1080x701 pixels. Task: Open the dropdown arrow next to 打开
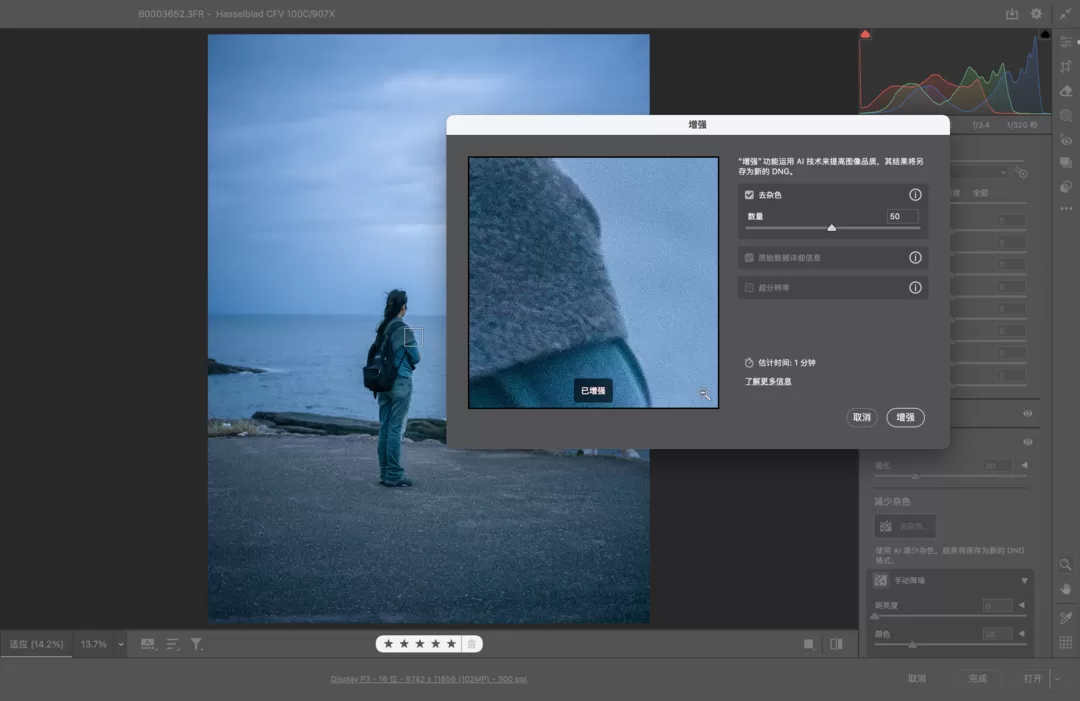[1055, 678]
